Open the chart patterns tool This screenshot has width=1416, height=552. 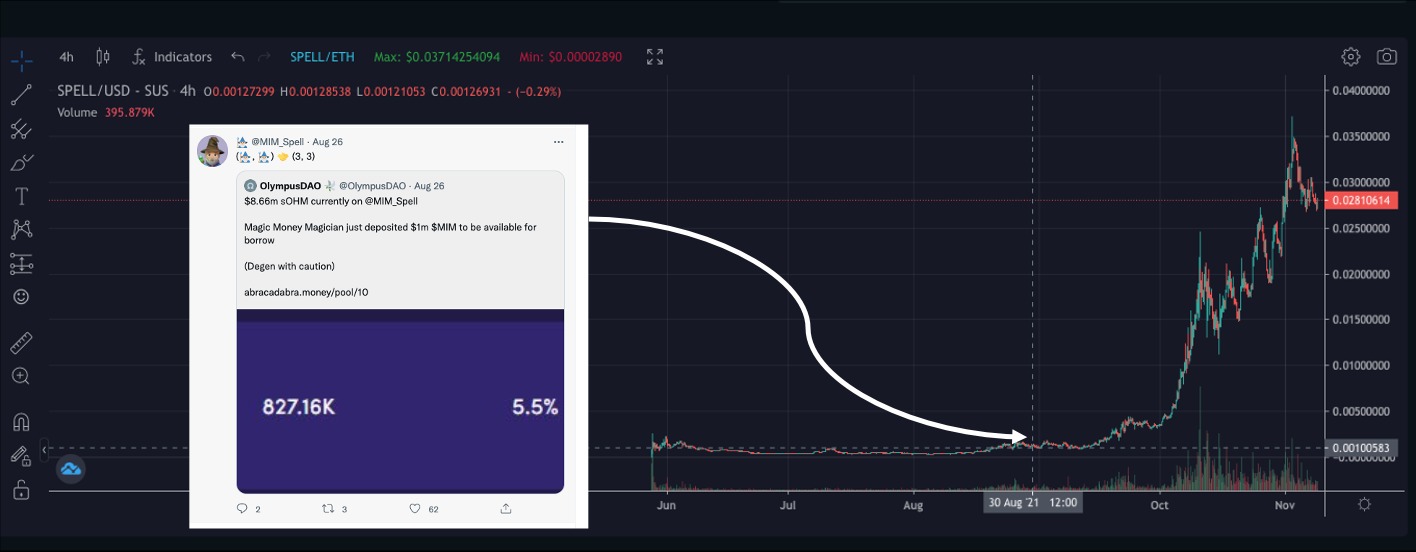click(x=21, y=230)
